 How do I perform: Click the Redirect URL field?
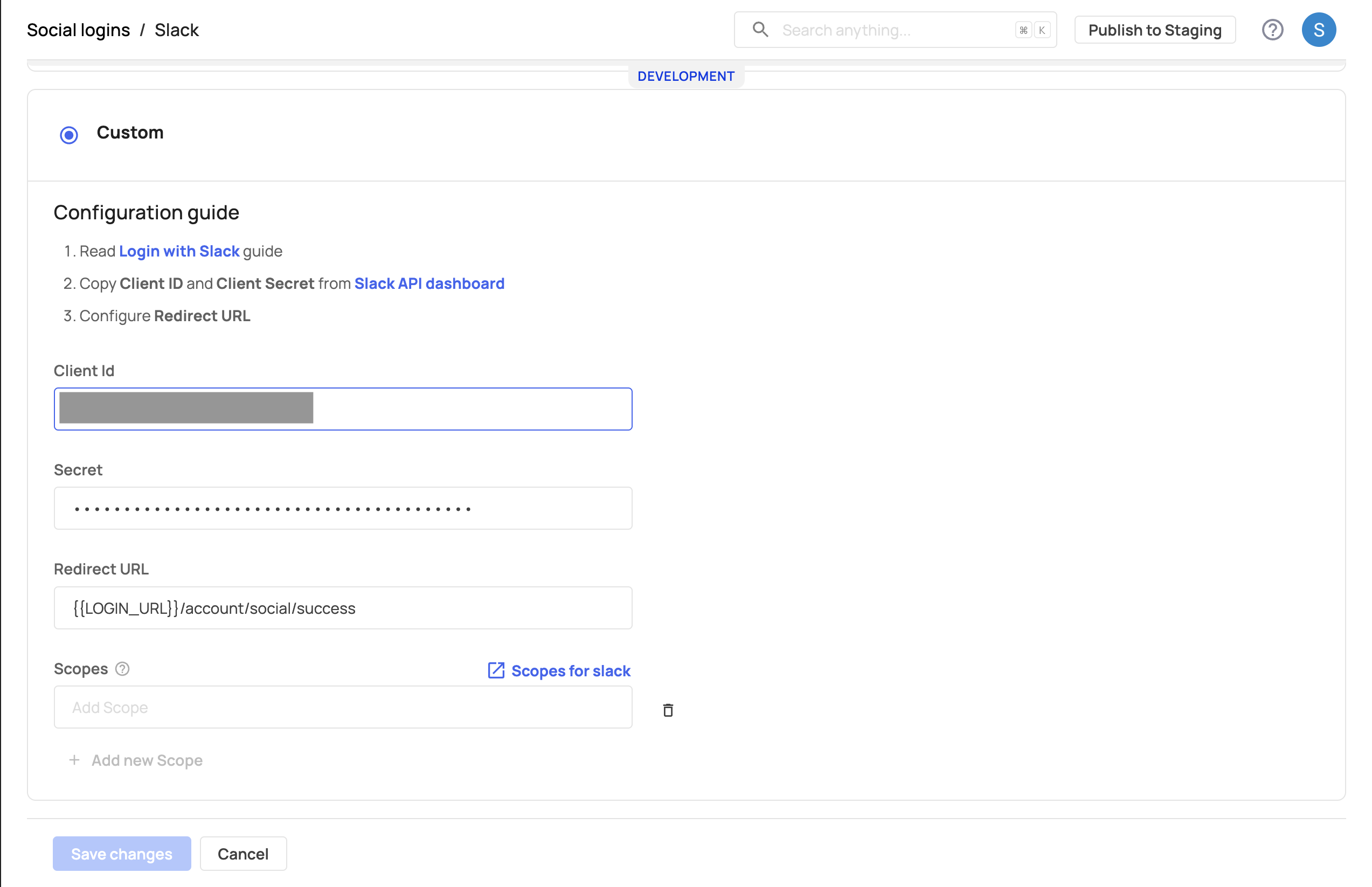pyautogui.click(x=343, y=608)
